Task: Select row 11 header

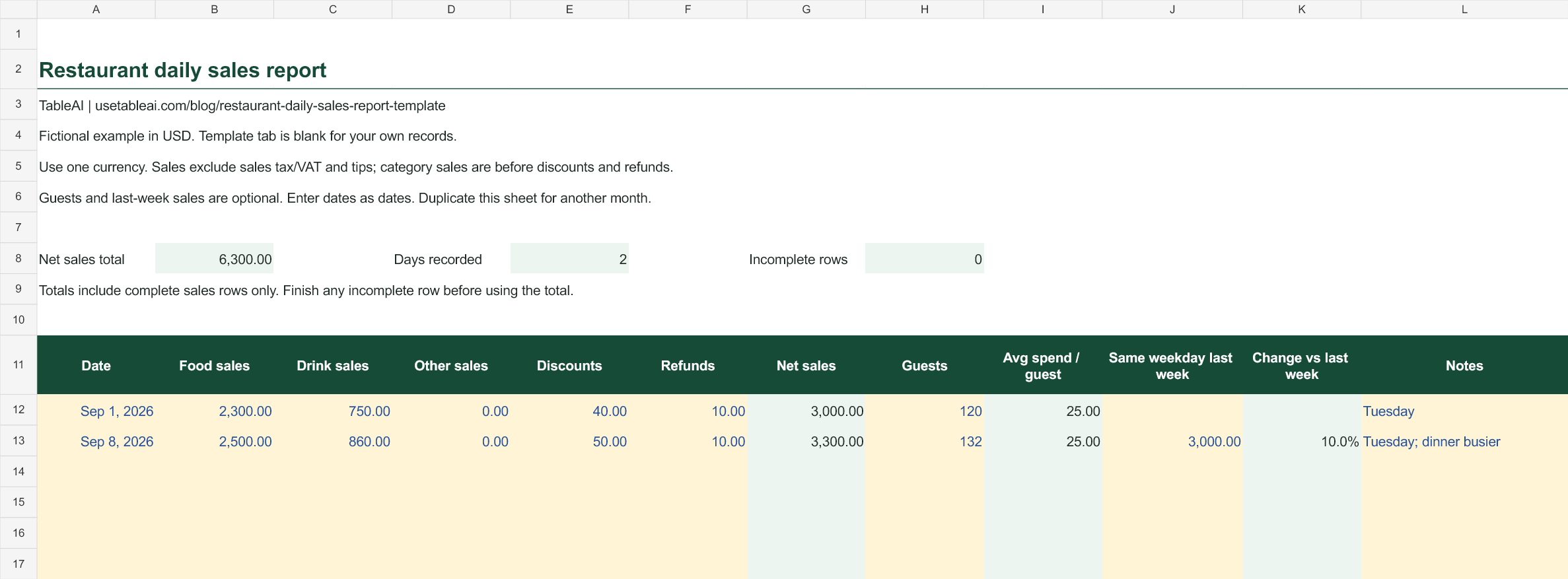Action: point(18,364)
